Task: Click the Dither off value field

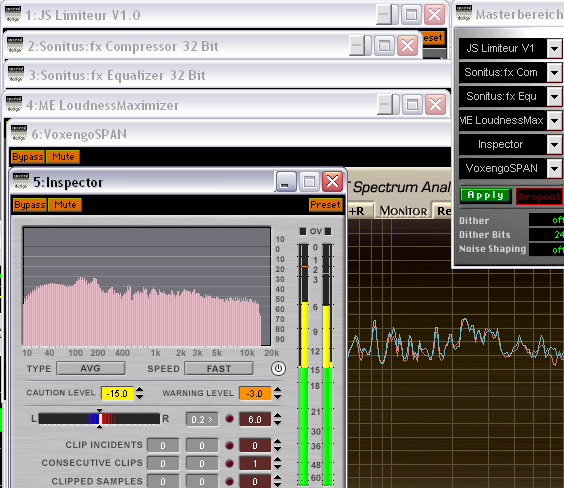Action: click(546, 220)
